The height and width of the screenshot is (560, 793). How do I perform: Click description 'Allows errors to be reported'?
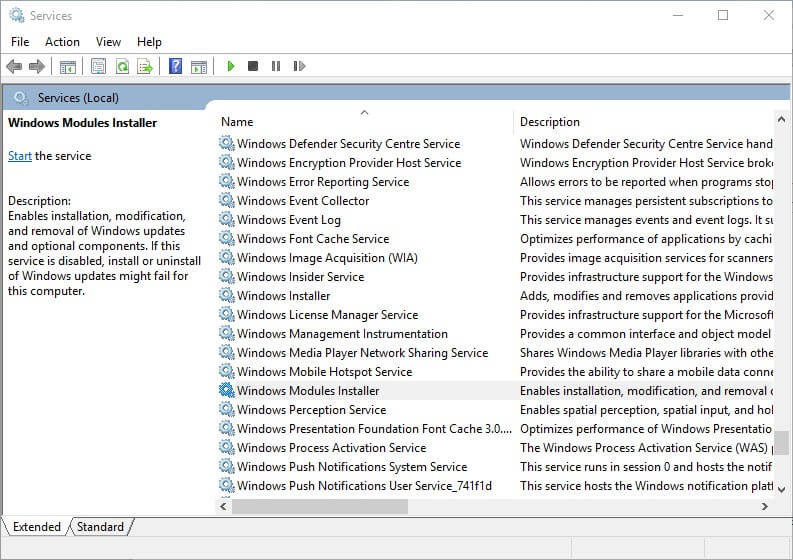[x=646, y=182]
